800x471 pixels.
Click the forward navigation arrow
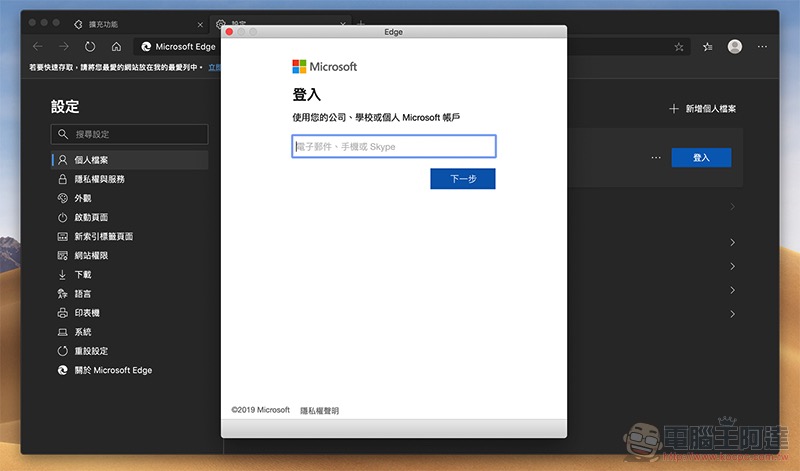tap(64, 46)
